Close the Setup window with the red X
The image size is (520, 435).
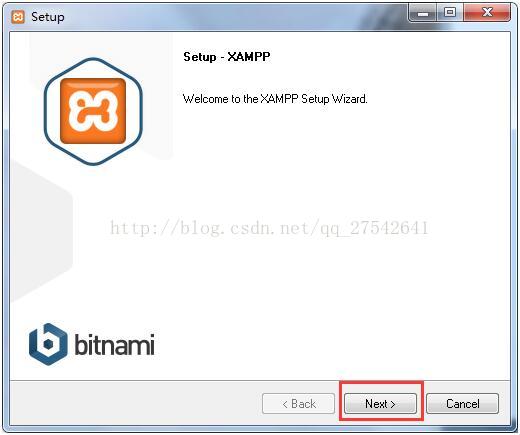coord(487,13)
